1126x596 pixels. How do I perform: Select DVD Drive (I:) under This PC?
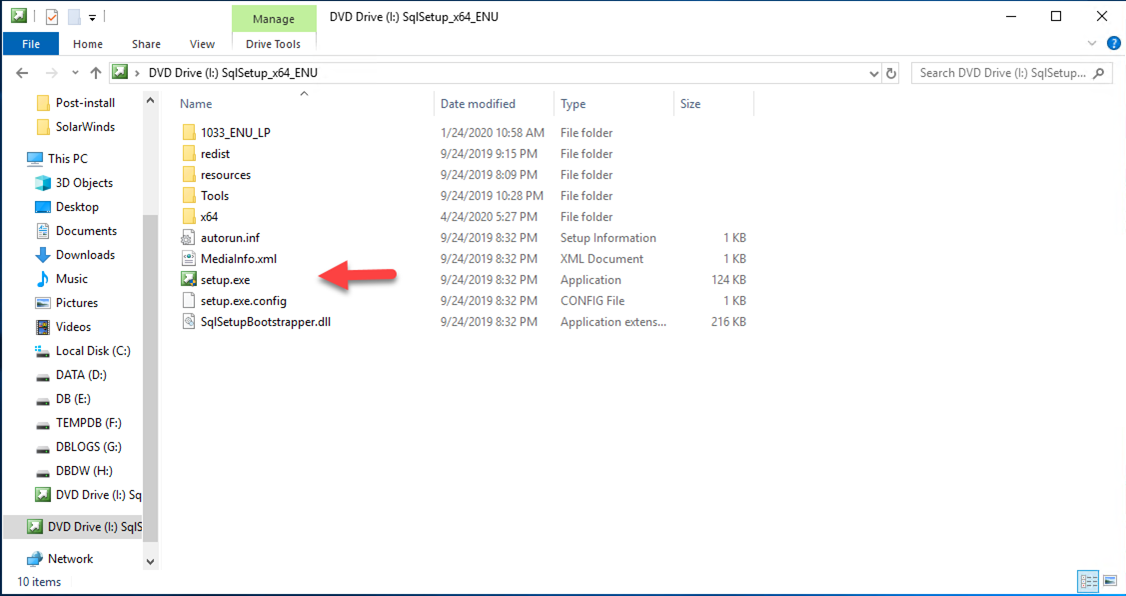pos(88,495)
